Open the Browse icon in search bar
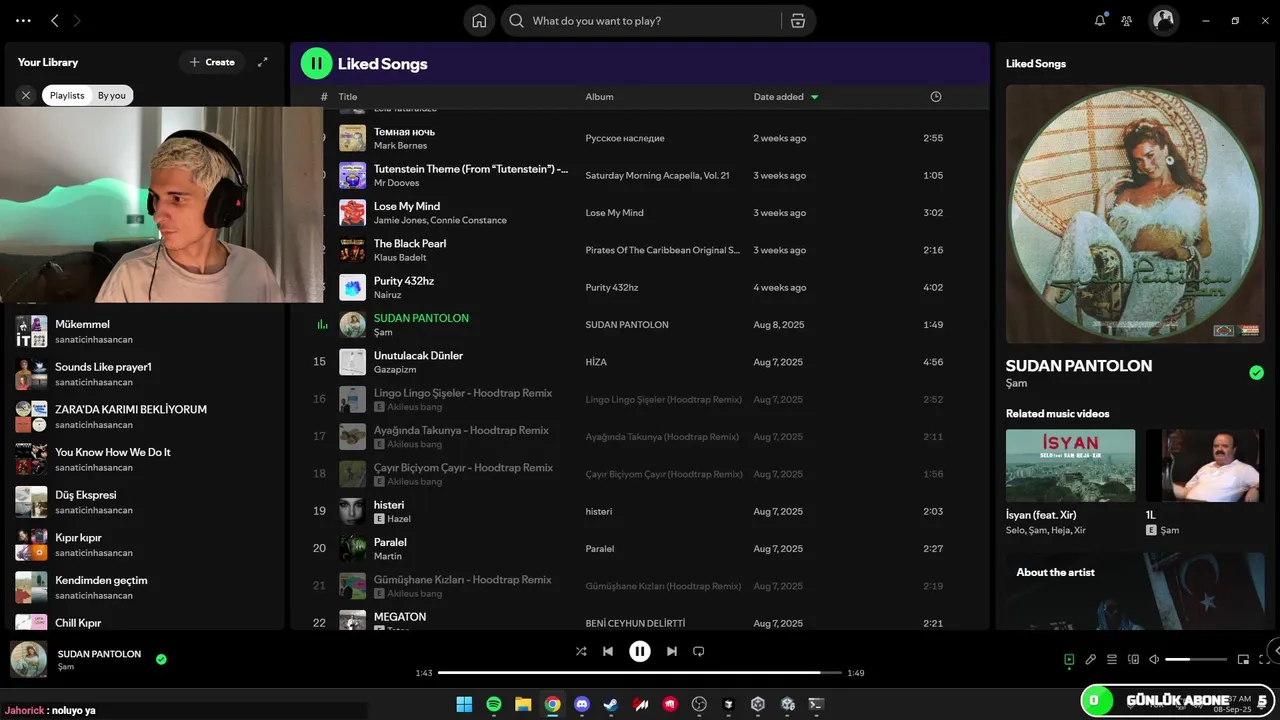The height and width of the screenshot is (720, 1280). click(x=797, y=21)
